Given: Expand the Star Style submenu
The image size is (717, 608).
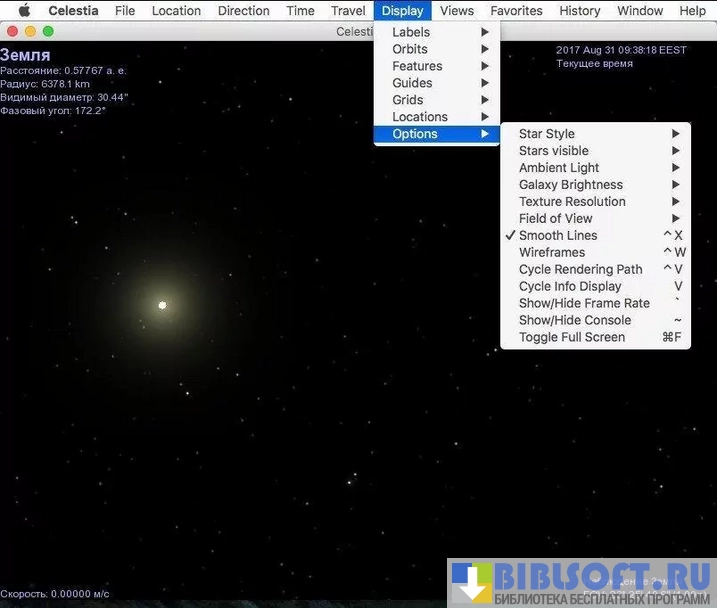Looking at the screenshot, I should [x=547, y=133].
